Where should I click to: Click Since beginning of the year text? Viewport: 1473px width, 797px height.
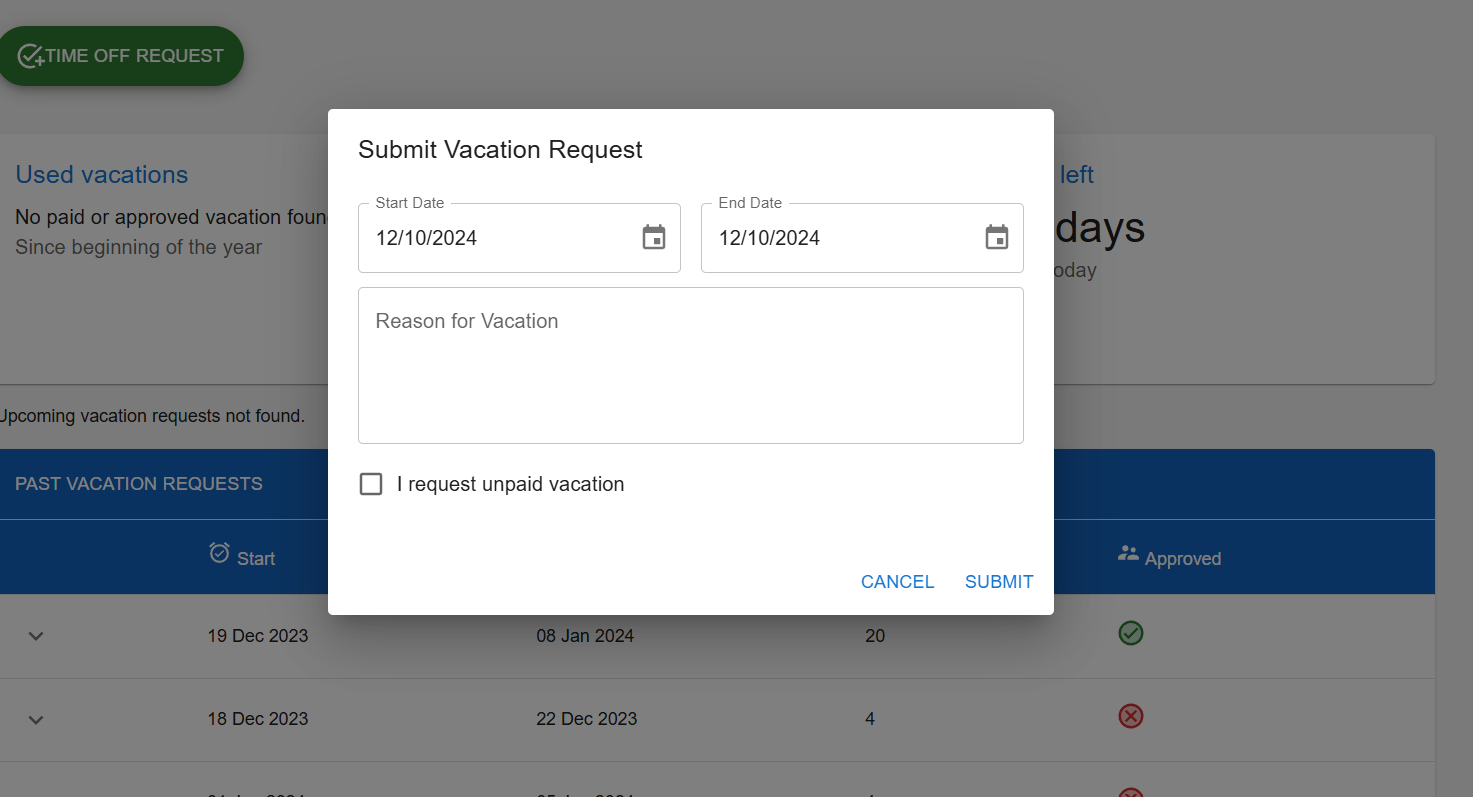138,247
